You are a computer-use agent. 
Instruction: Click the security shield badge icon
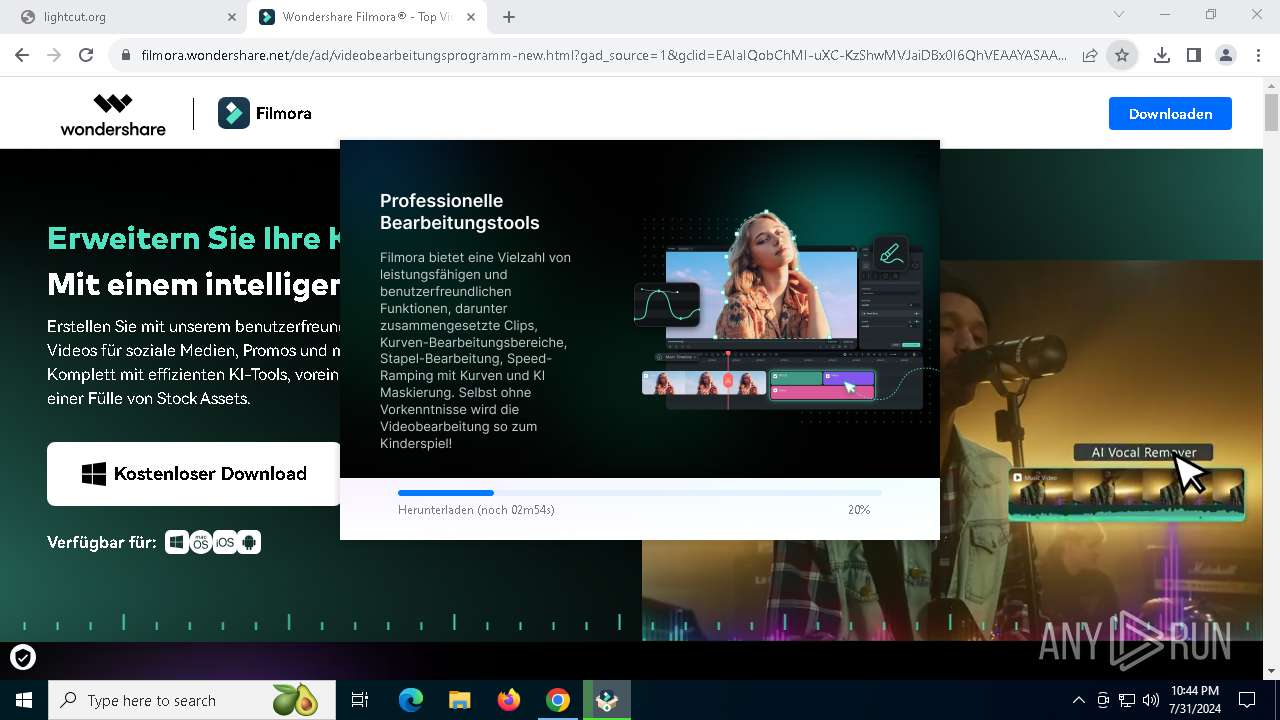tap(23, 657)
